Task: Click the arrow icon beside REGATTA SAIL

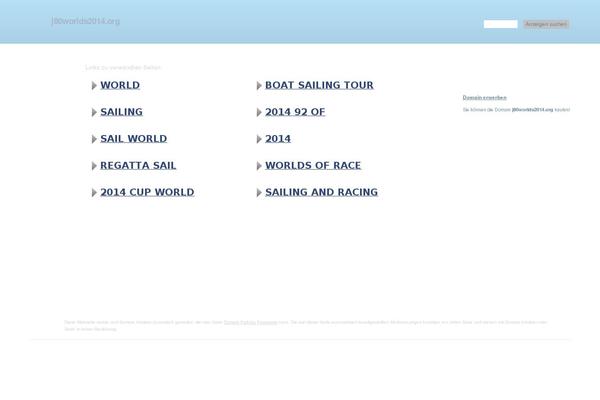Action: point(94,166)
